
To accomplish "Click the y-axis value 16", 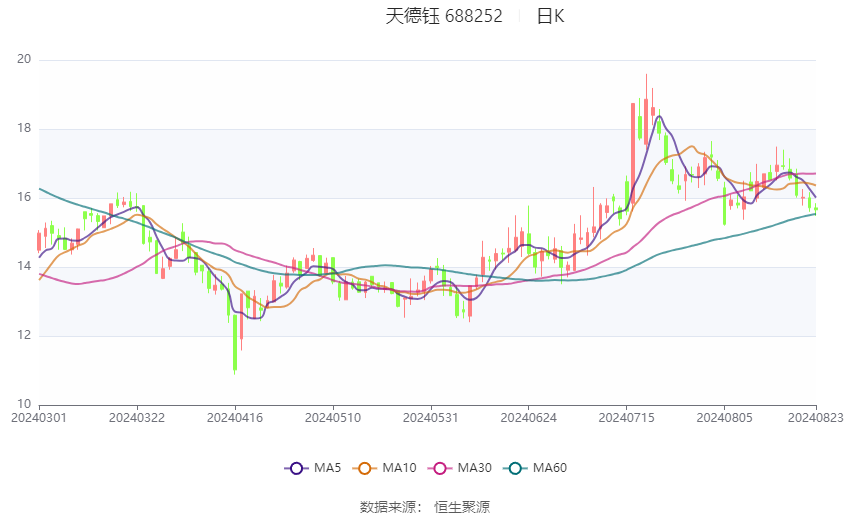I will point(24,197).
